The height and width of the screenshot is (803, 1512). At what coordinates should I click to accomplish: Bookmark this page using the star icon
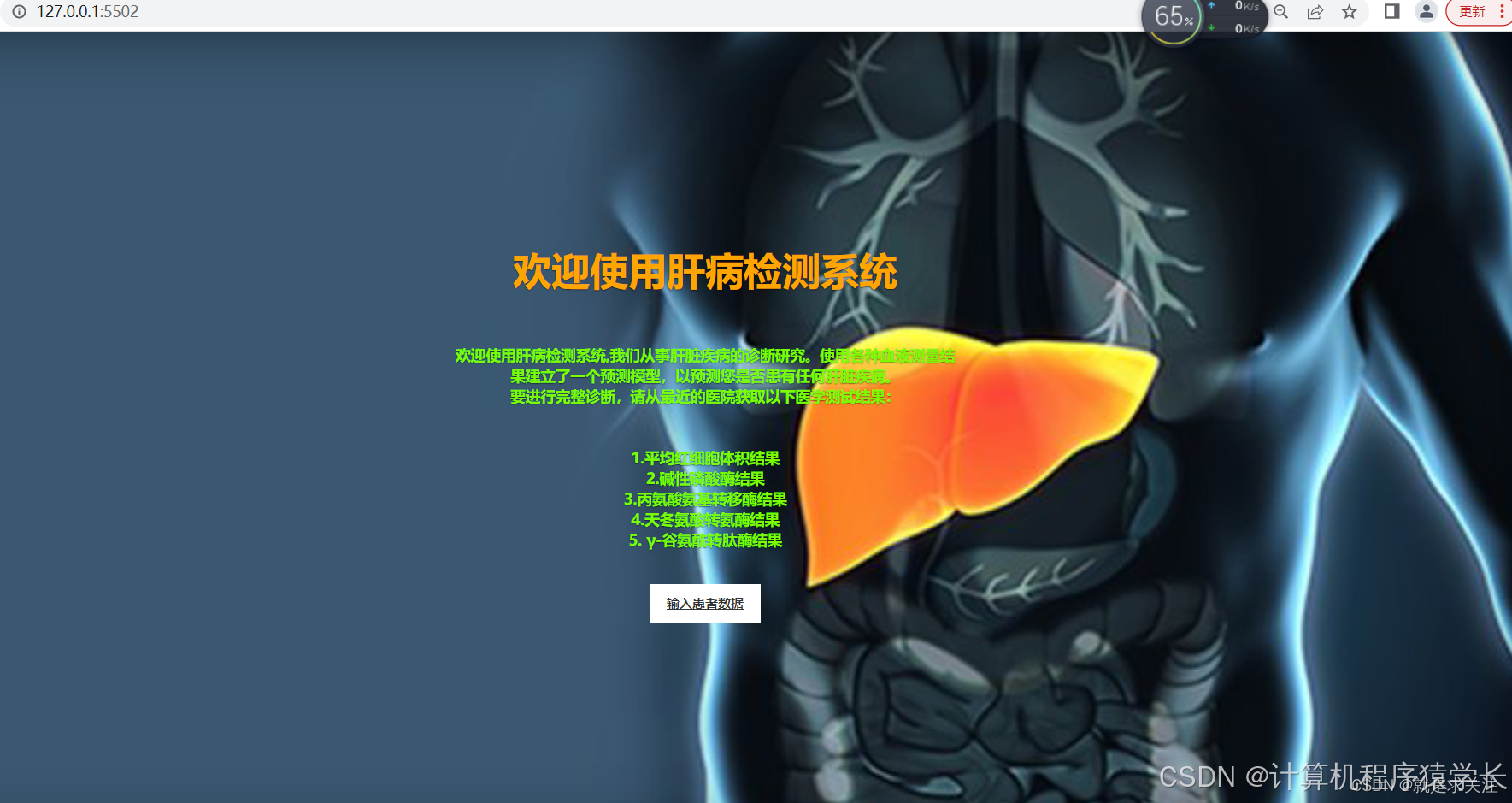1349,12
